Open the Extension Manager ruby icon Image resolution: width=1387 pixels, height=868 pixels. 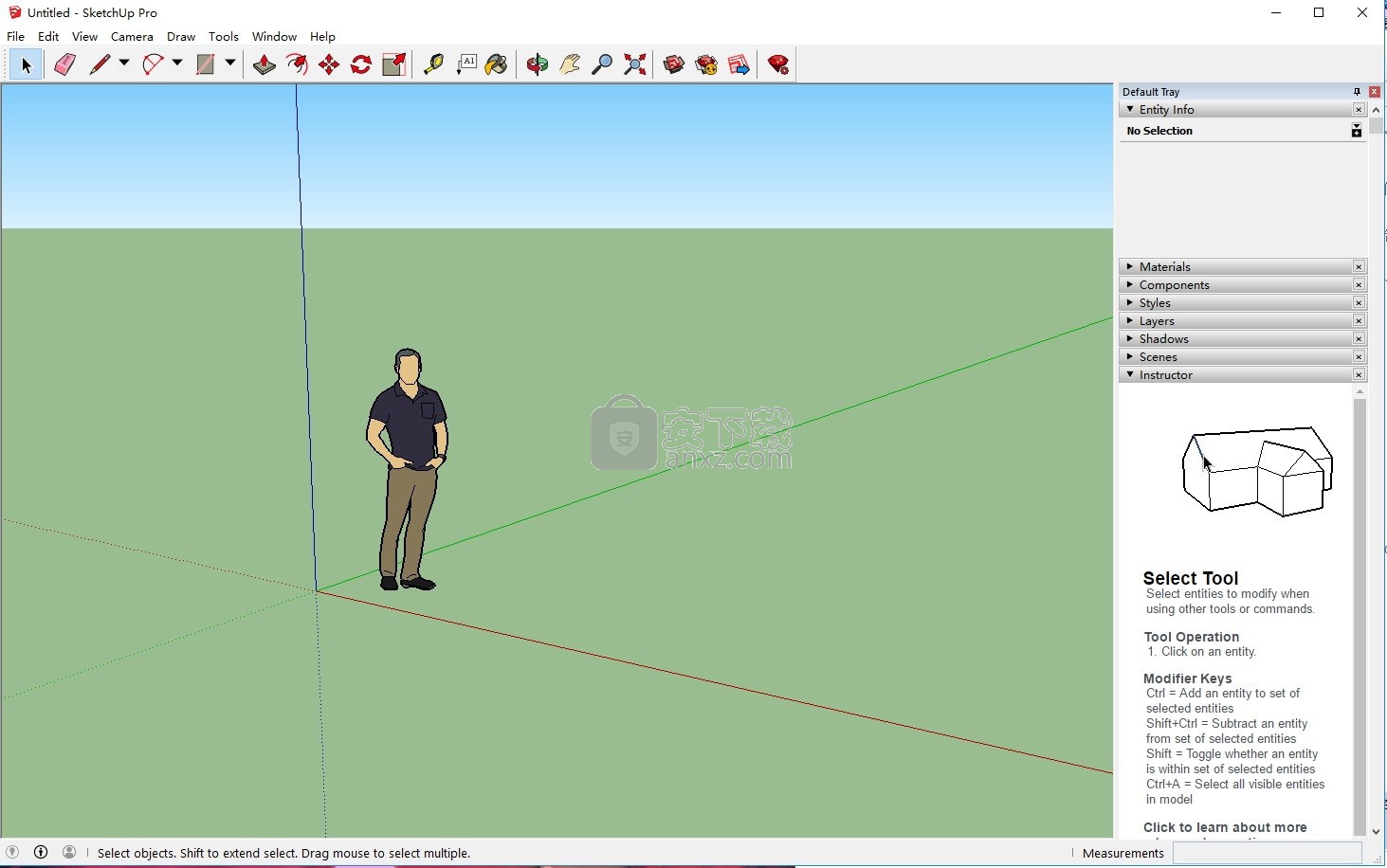pos(778,64)
